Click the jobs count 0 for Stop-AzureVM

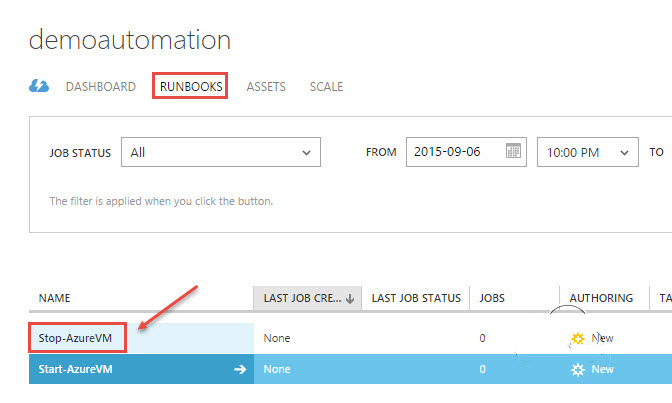click(483, 338)
